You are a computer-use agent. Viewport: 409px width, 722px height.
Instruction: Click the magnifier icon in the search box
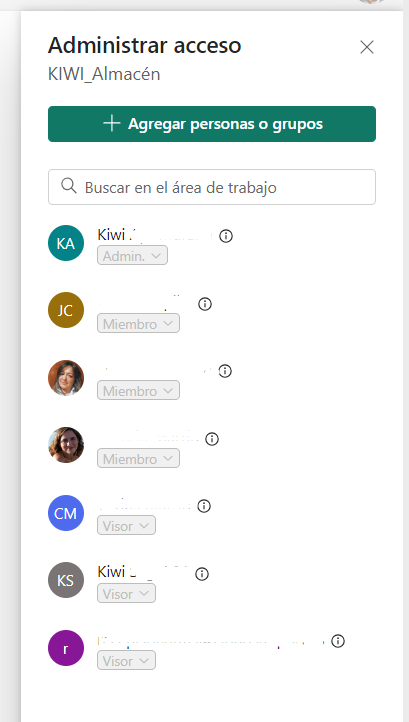pos(69,186)
